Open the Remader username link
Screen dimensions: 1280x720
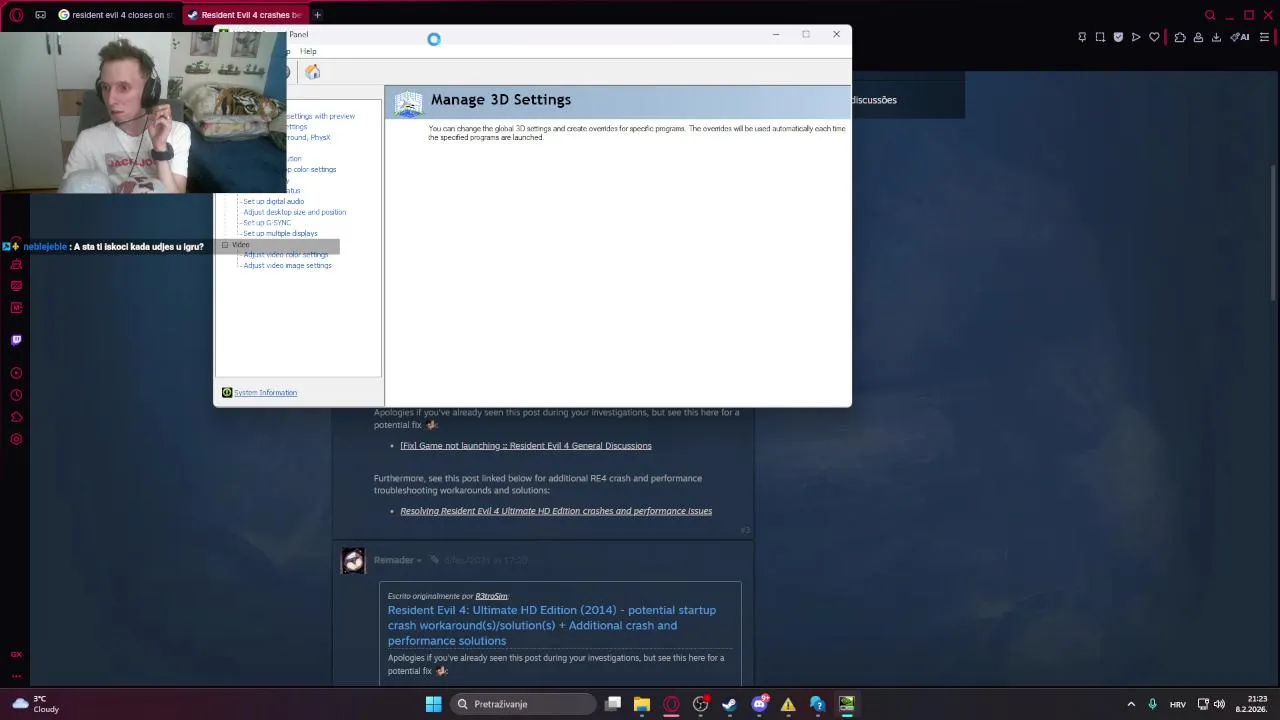click(x=393, y=560)
